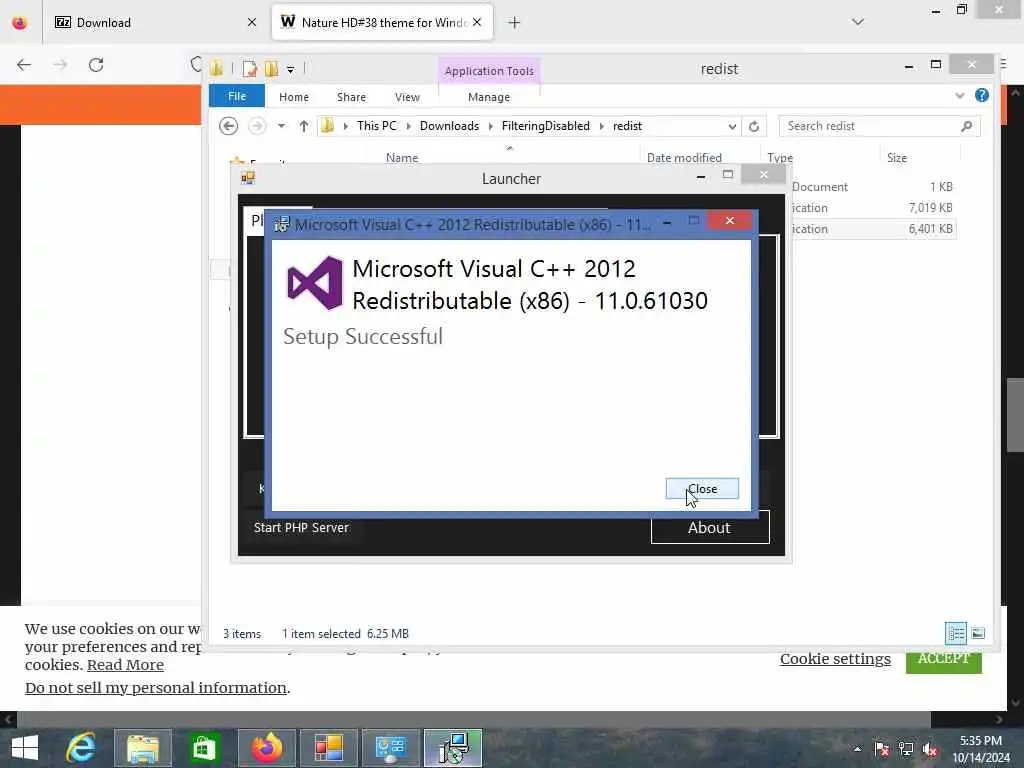Viewport: 1024px width, 768px height.
Task: Open recent locations dropdown arrow in Explorer
Action: click(281, 126)
